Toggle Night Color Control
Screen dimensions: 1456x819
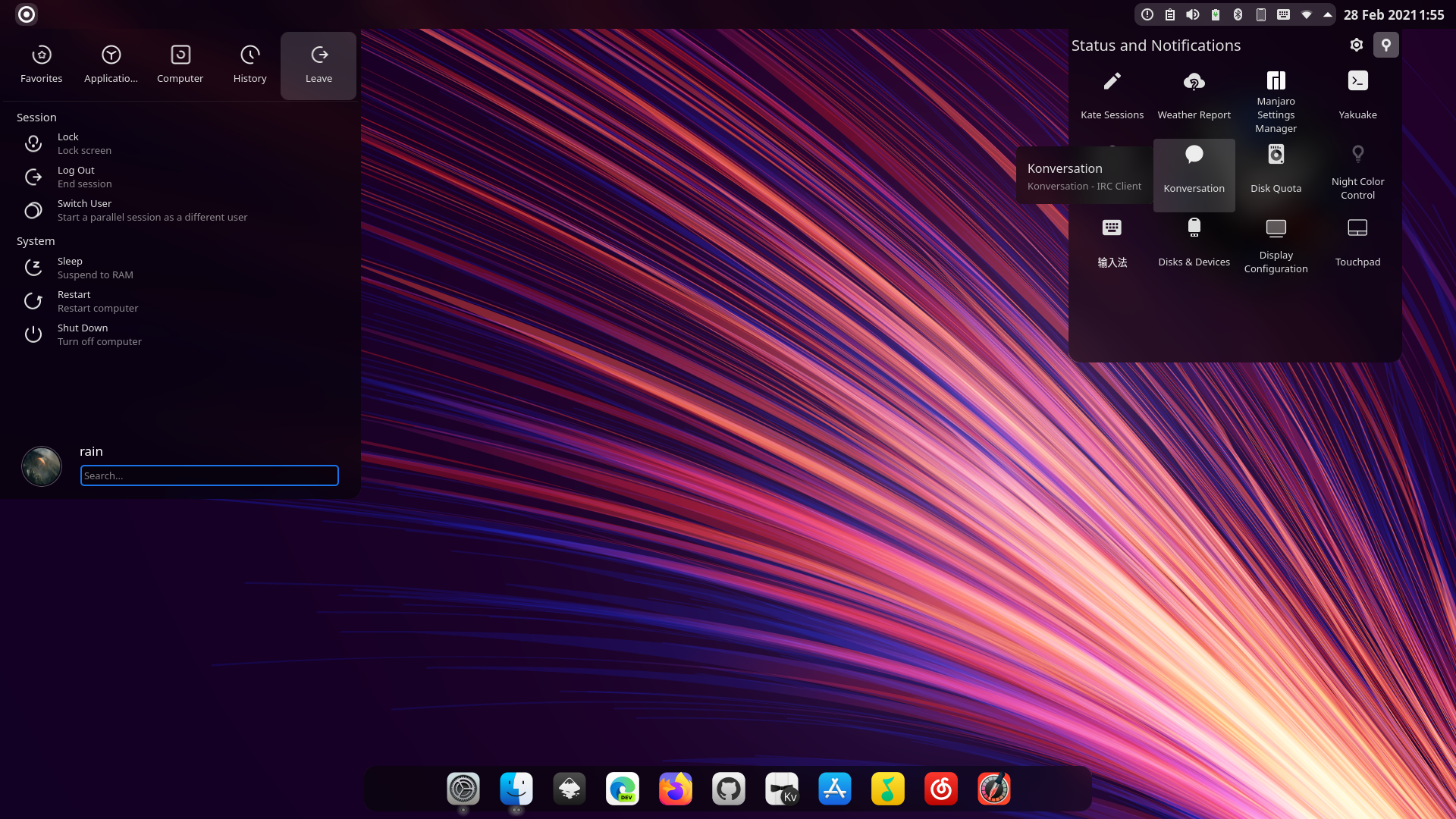pyautogui.click(x=1357, y=169)
